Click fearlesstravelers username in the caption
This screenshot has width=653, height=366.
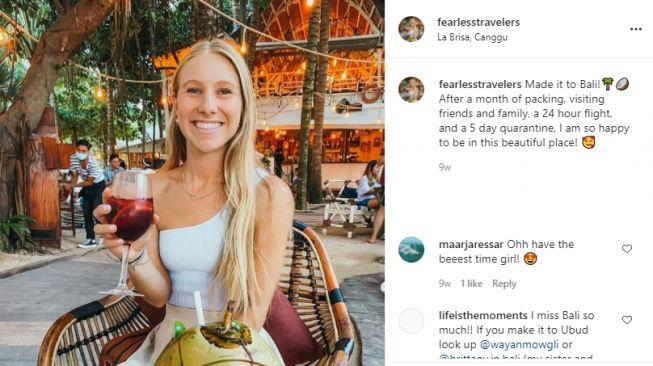pos(480,84)
